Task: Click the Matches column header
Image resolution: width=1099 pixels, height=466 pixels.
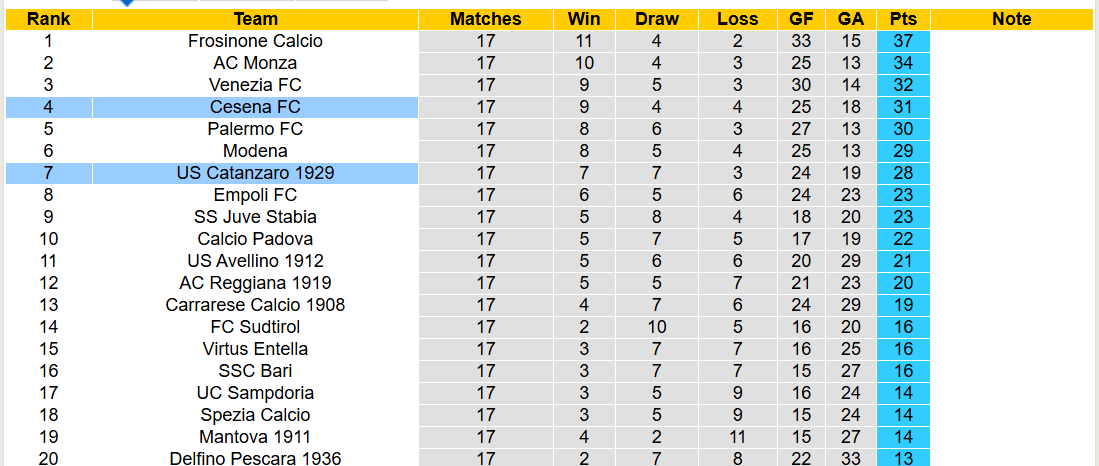Action: [485, 19]
